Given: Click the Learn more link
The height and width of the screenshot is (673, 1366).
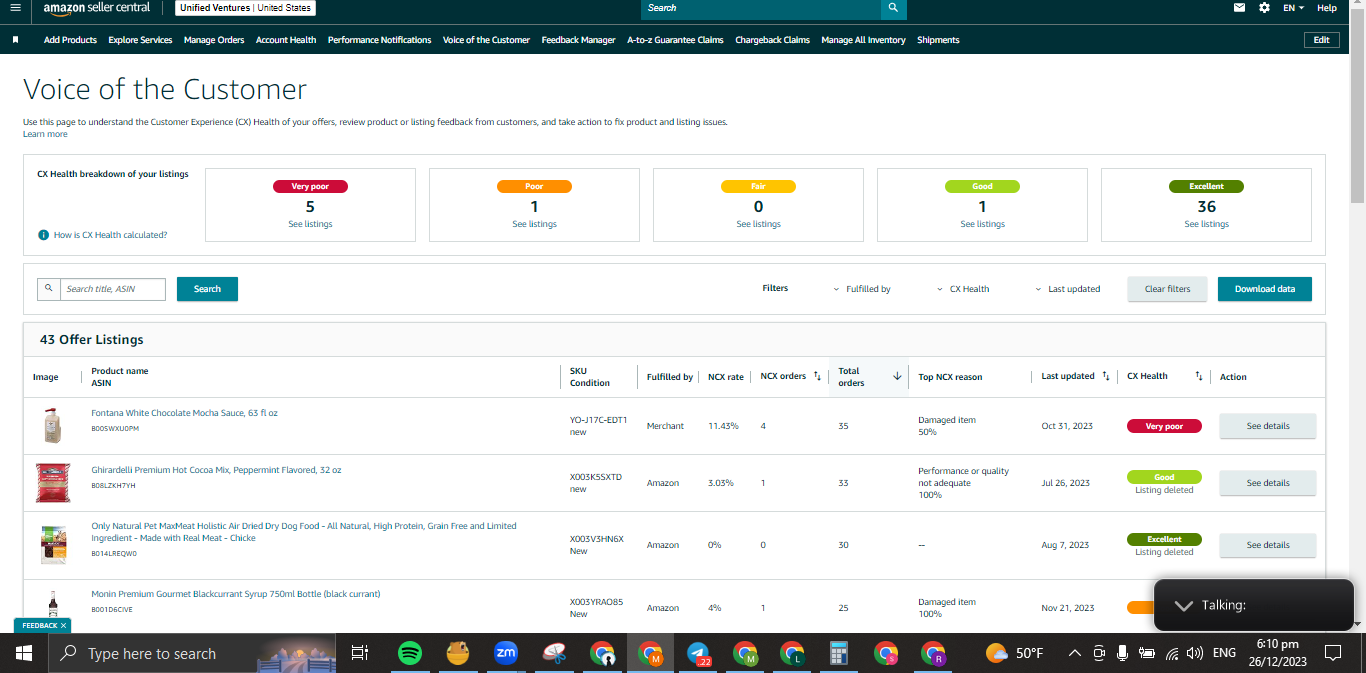Looking at the screenshot, I should [x=45, y=134].
